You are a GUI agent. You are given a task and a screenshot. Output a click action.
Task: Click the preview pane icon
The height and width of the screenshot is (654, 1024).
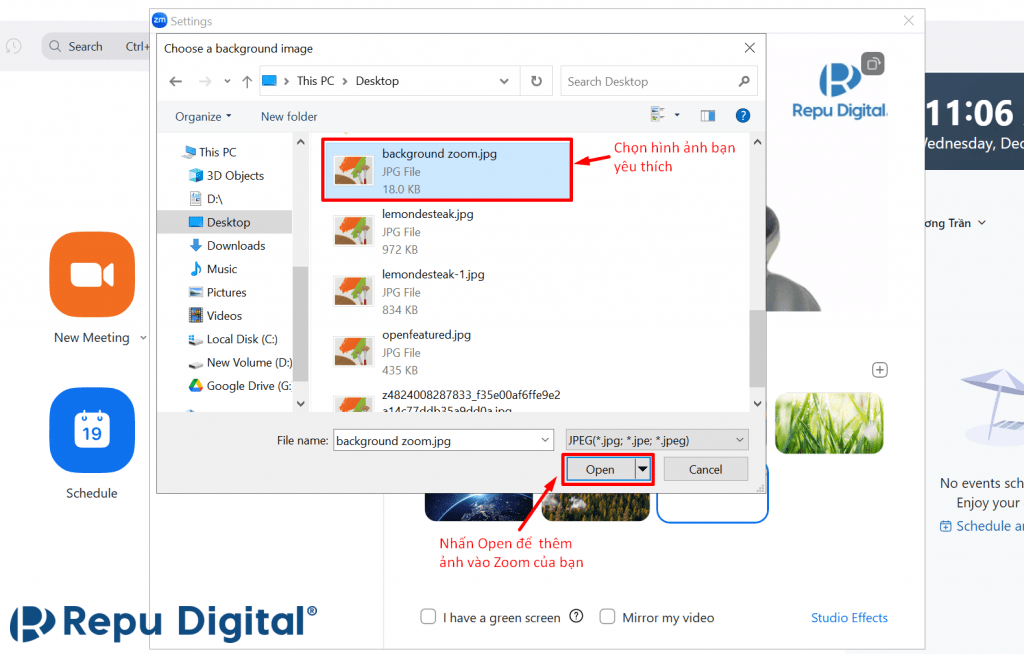click(x=708, y=115)
